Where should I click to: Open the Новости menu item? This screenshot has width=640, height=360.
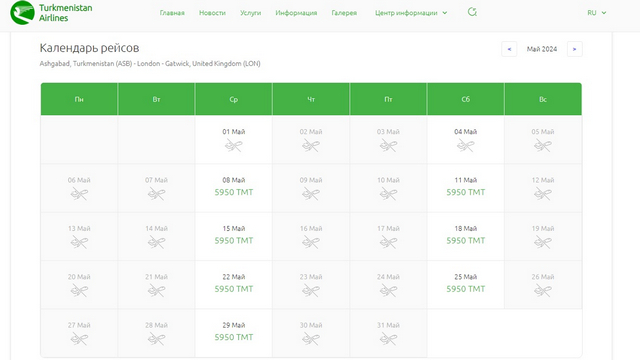212,13
